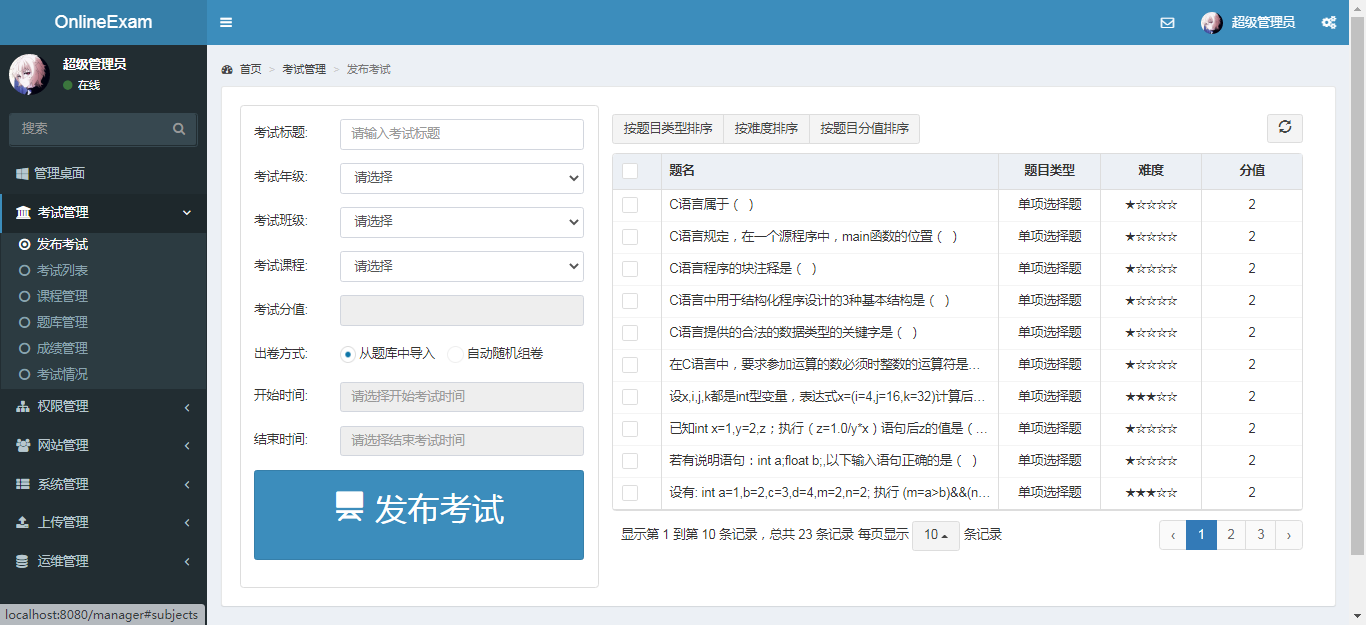Click the 考试标题 input field
Viewport: 1366px width, 625px height.
(x=461, y=134)
